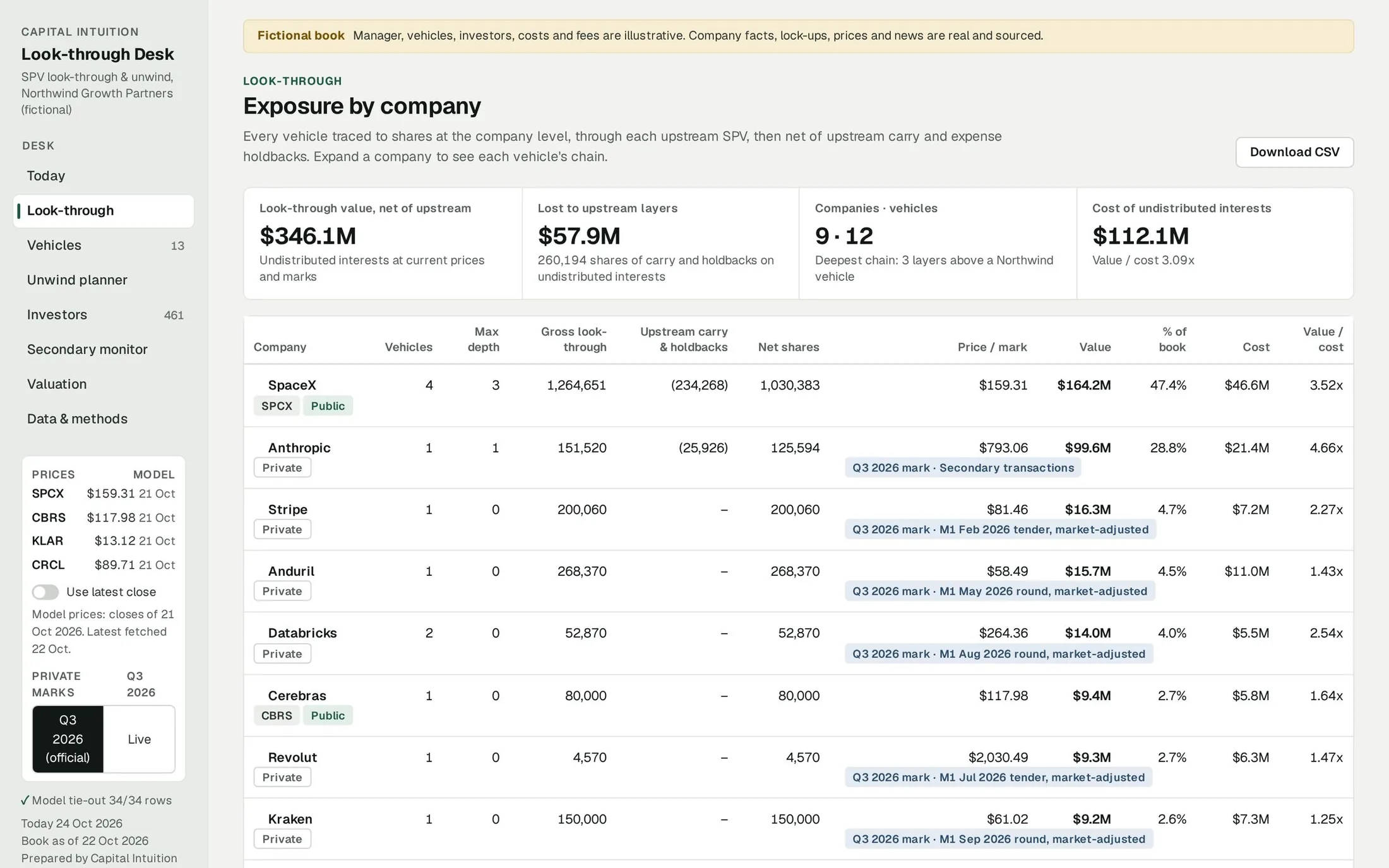Screen dimensions: 1389x868
Task: Open the Vehicles section
Action: [104, 245]
